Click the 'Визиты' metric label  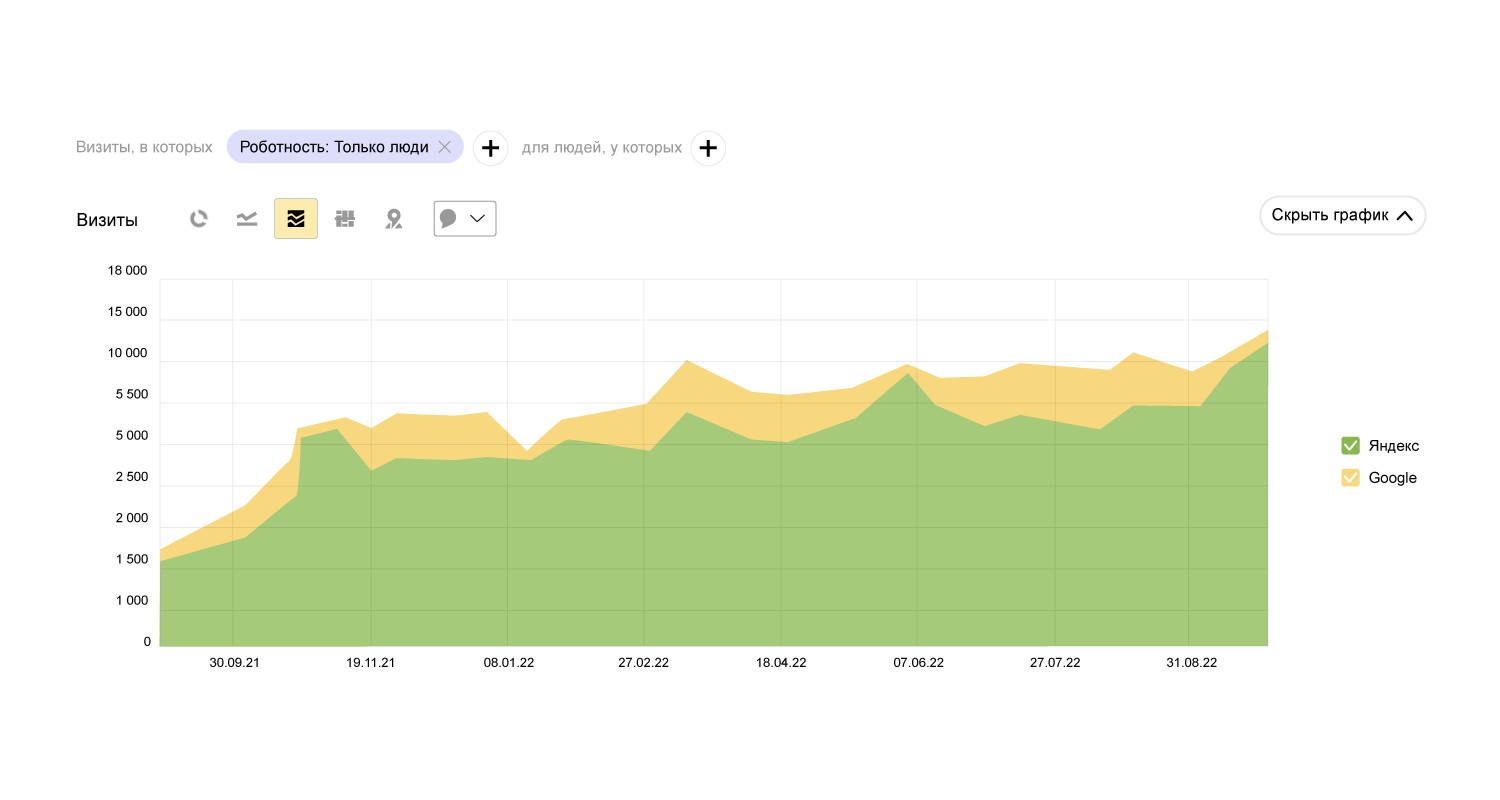pyautogui.click(x=107, y=220)
